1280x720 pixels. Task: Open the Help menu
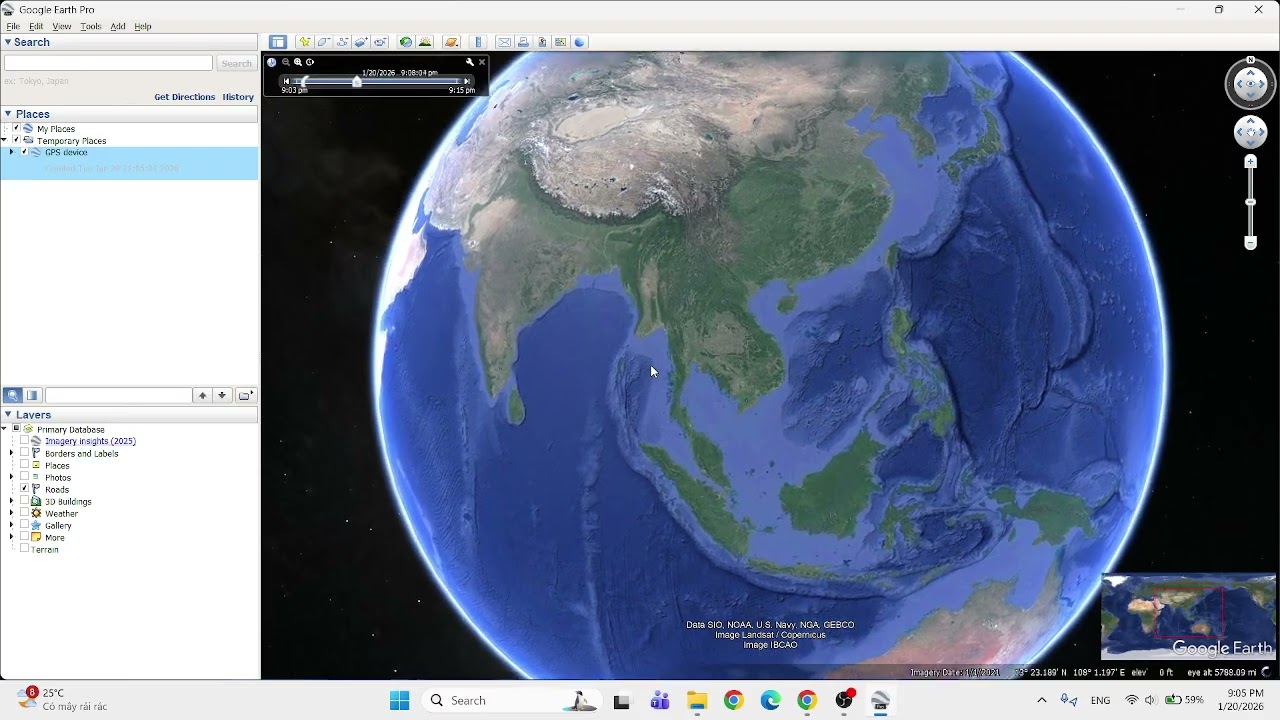coord(143,26)
